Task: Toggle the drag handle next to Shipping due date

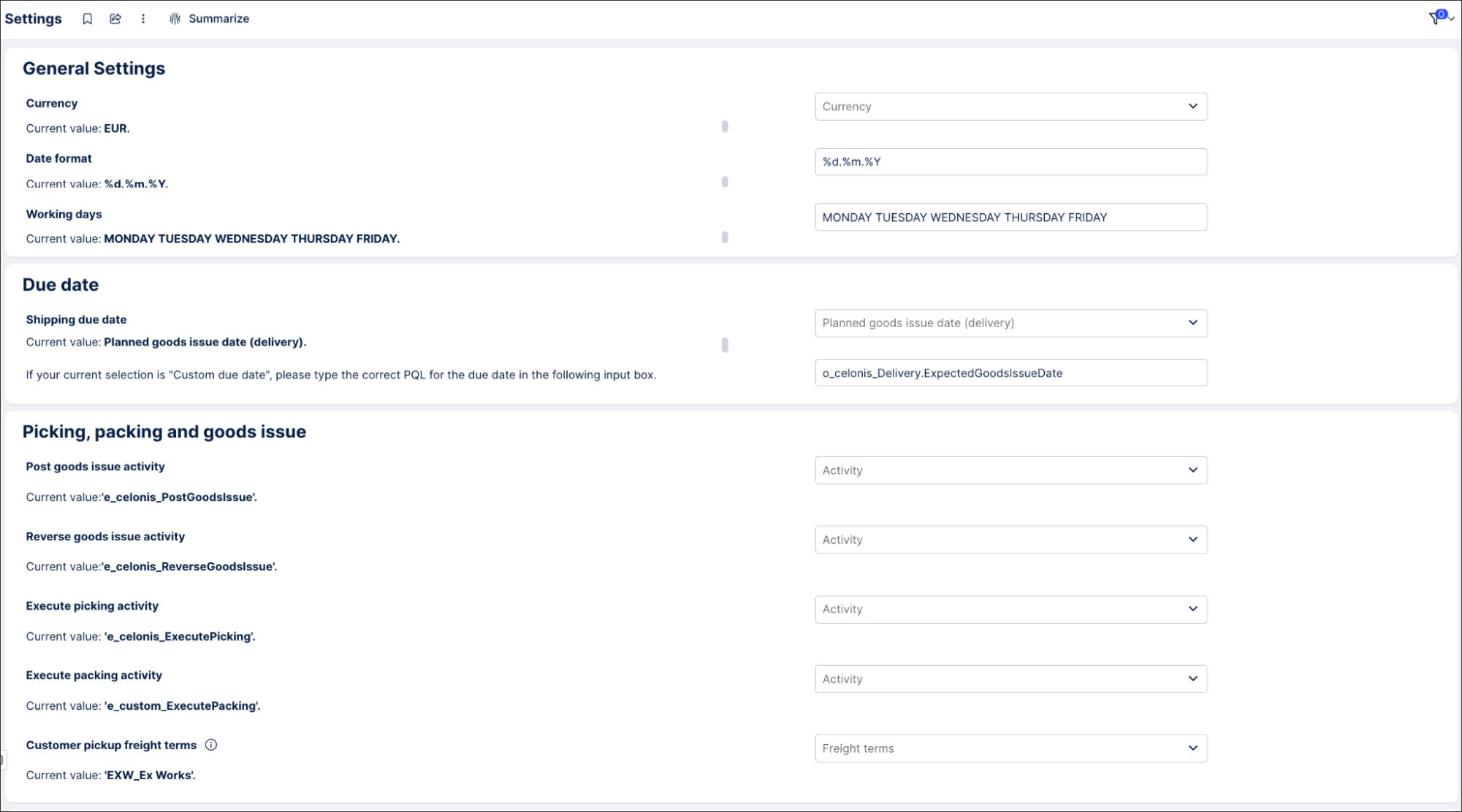Action: (725, 344)
